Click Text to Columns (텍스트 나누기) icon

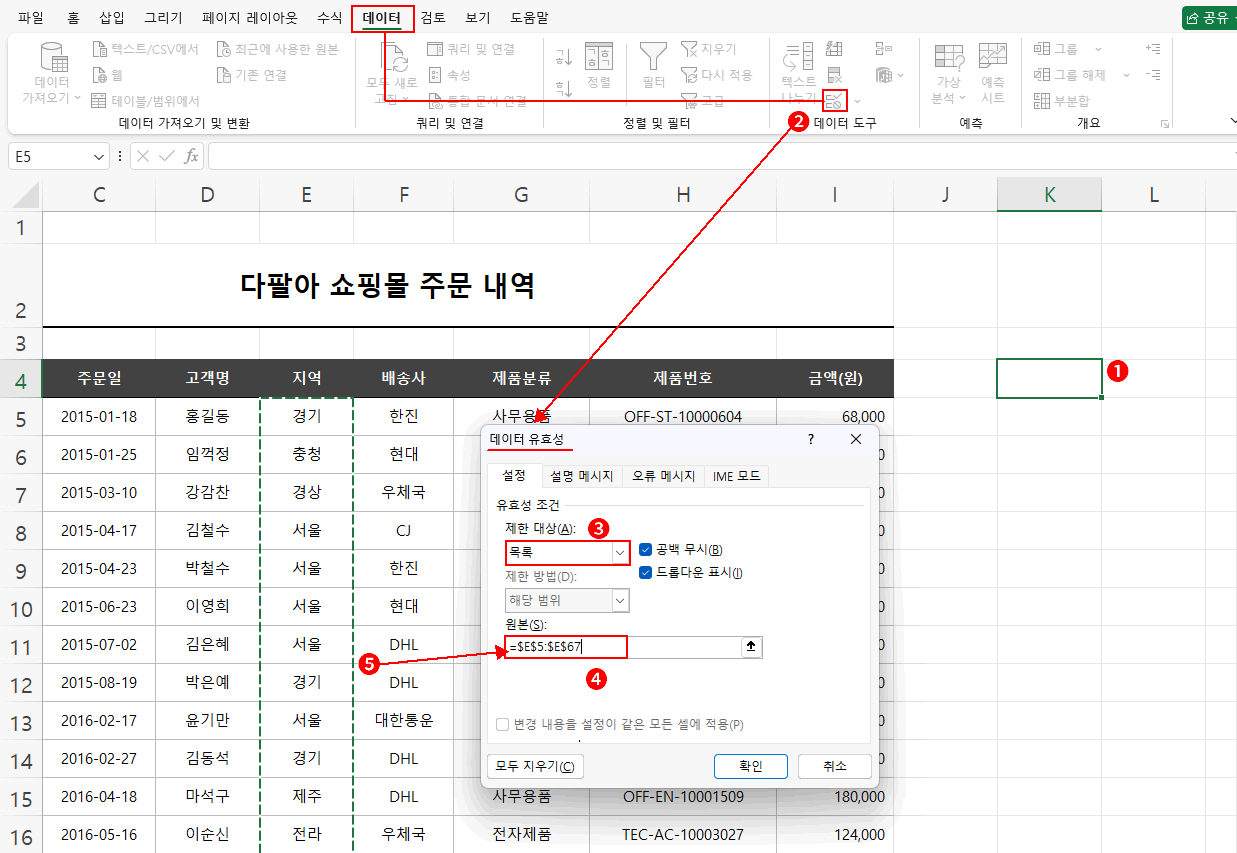pyautogui.click(x=798, y=58)
